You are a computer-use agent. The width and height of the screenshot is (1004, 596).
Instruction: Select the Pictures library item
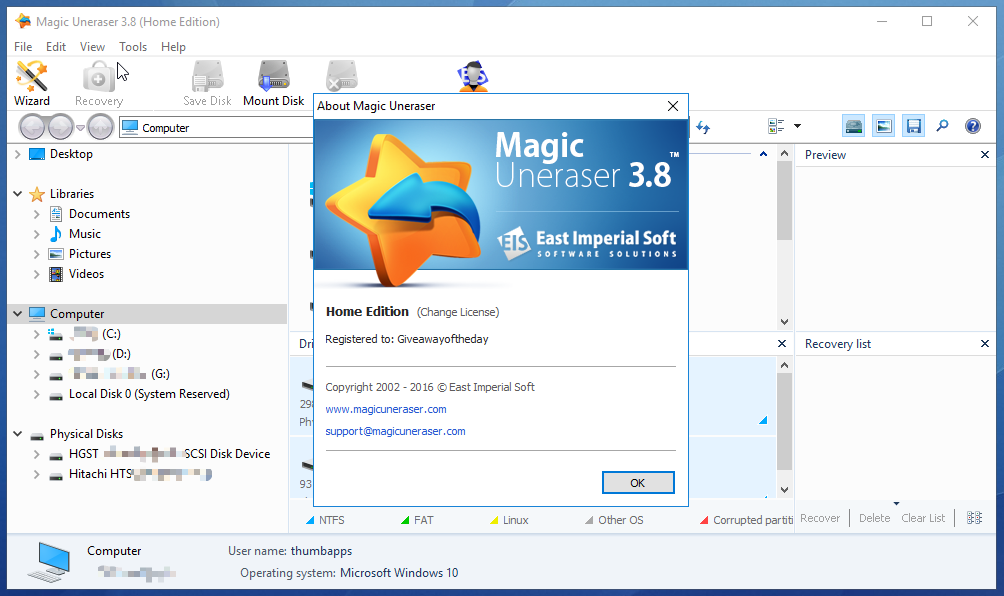coord(80,254)
